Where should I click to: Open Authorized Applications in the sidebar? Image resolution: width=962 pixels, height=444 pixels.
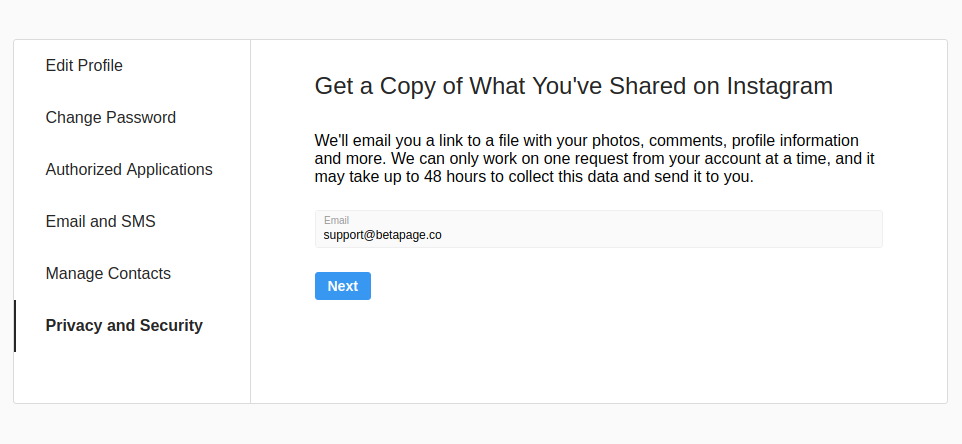pyautogui.click(x=129, y=170)
